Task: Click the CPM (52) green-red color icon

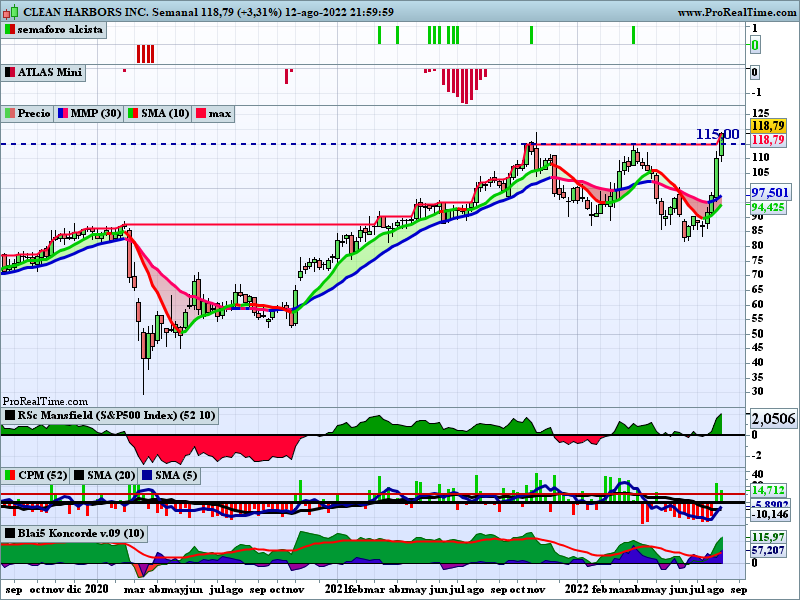Action: coord(10,476)
